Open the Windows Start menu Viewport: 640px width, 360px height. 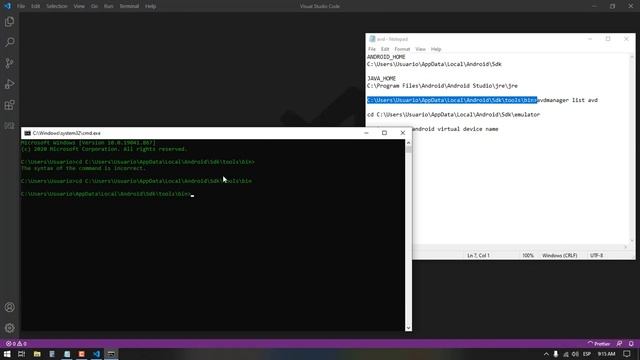[x=7, y=354]
